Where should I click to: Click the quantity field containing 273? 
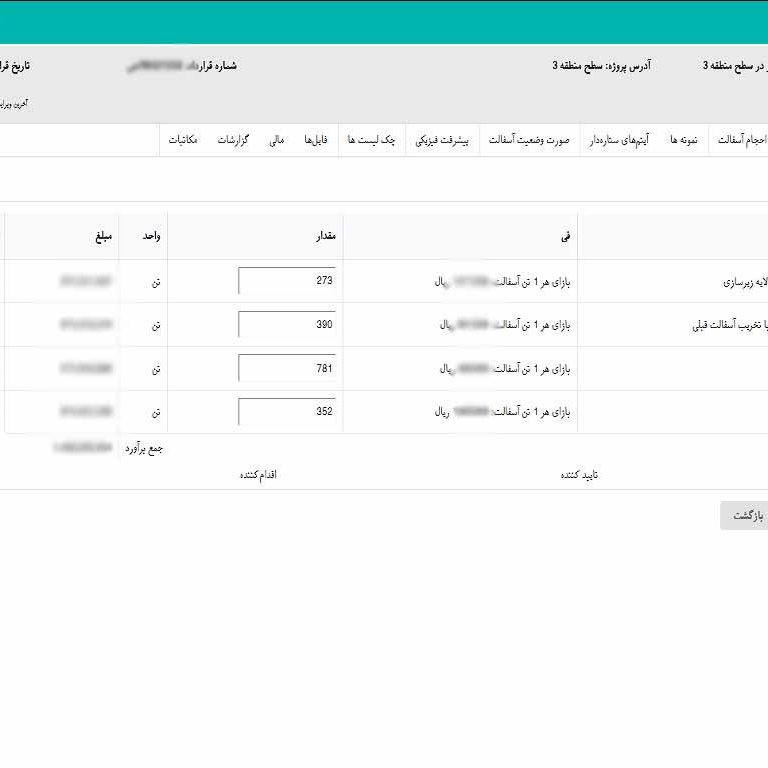click(287, 281)
